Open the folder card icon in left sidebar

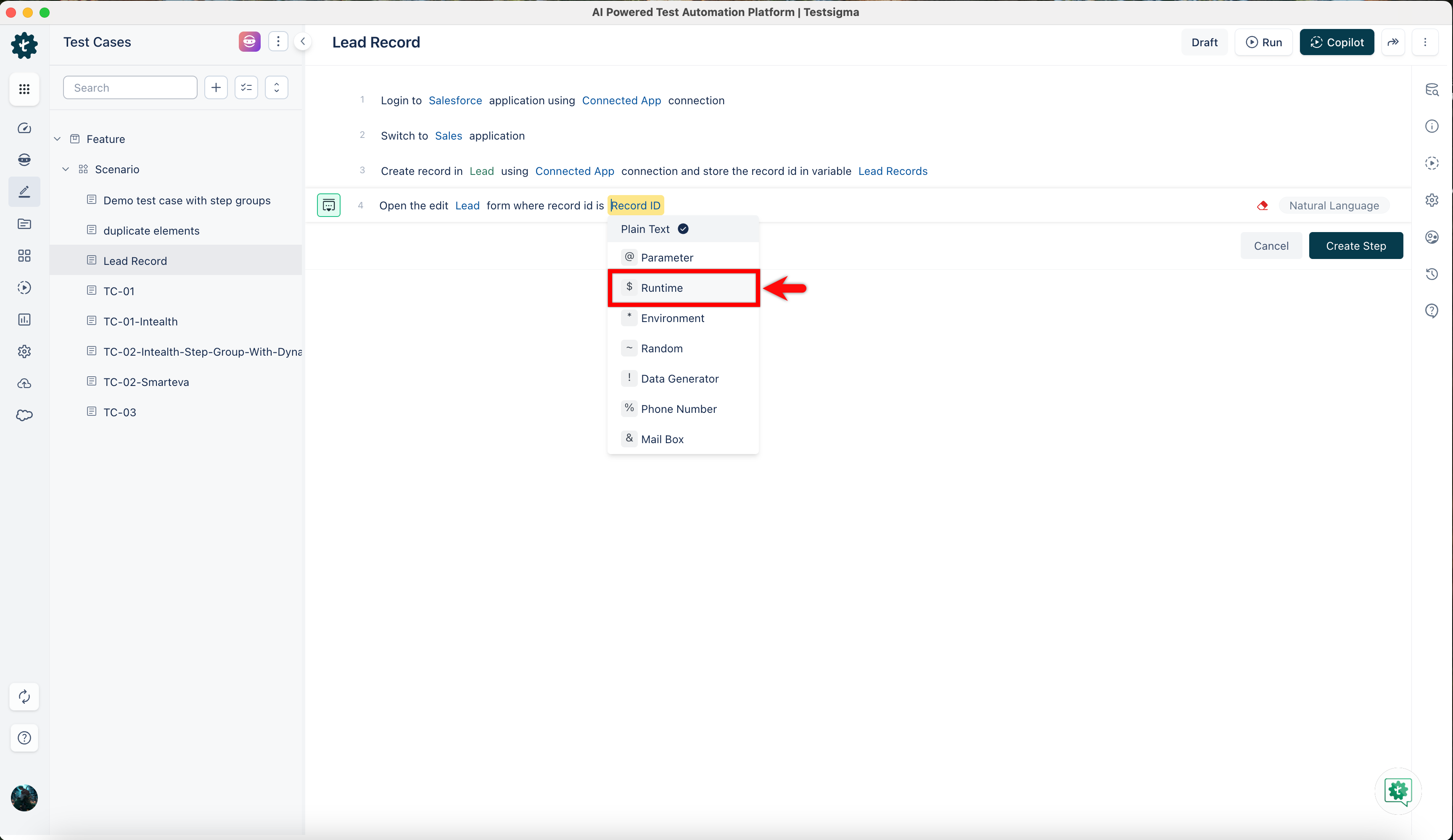(x=24, y=224)
